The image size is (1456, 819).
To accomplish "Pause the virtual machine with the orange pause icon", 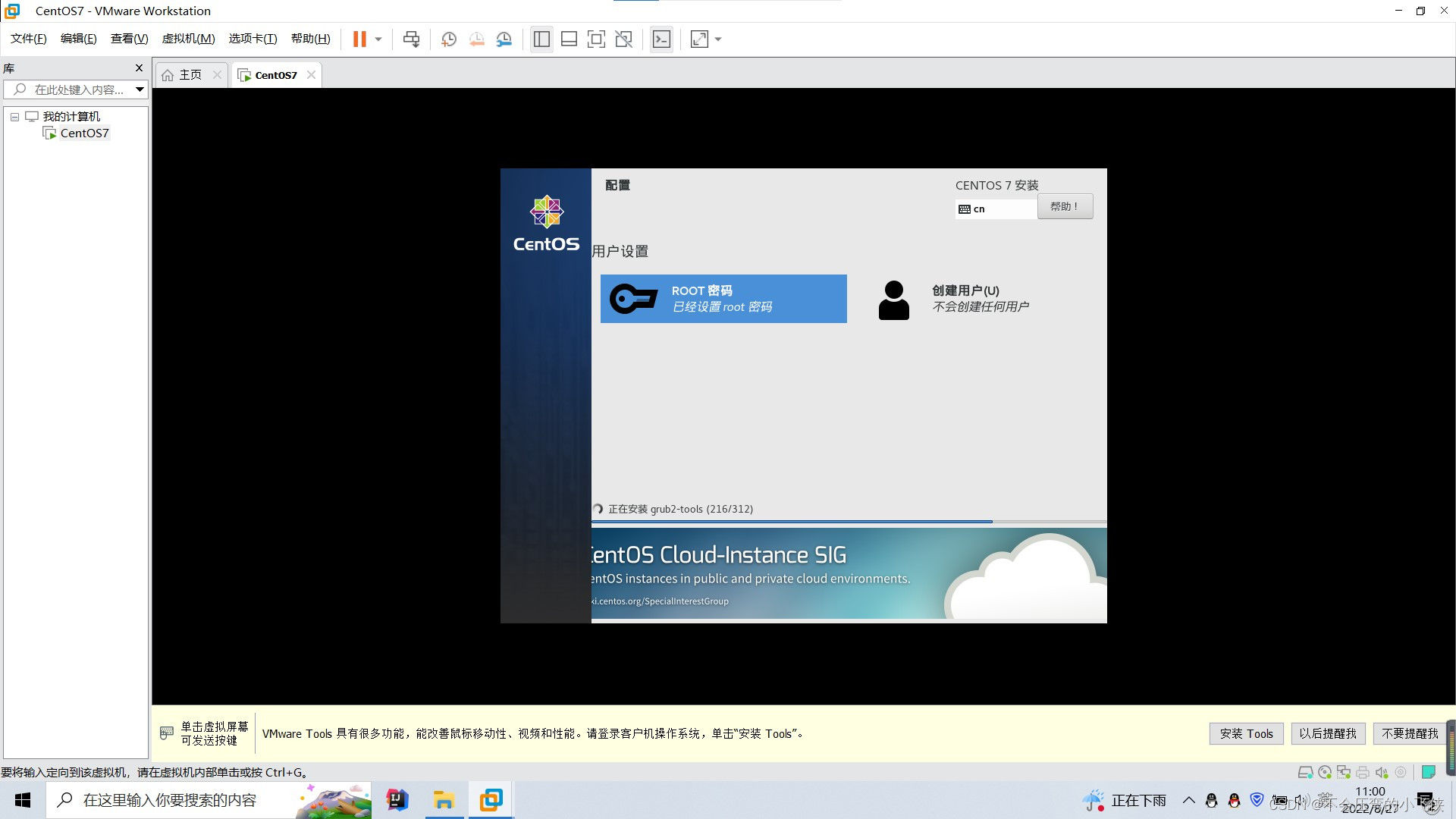I will tap(359, 39).
